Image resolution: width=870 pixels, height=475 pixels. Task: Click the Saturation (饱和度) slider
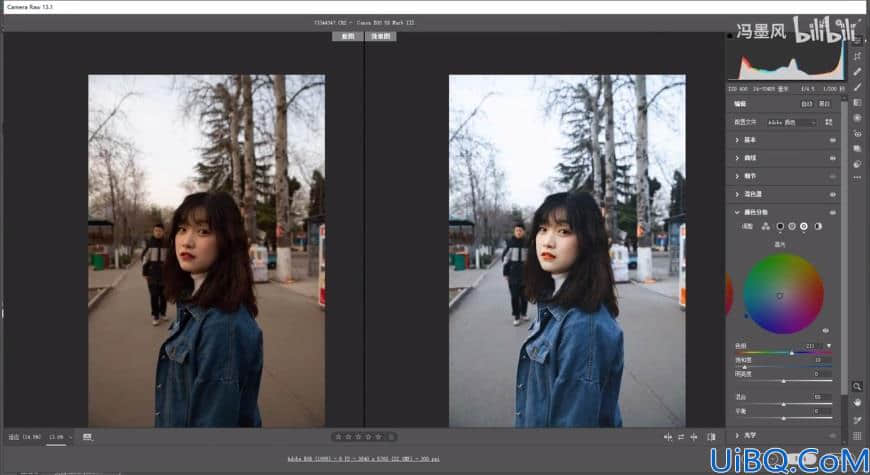[783, 367]
